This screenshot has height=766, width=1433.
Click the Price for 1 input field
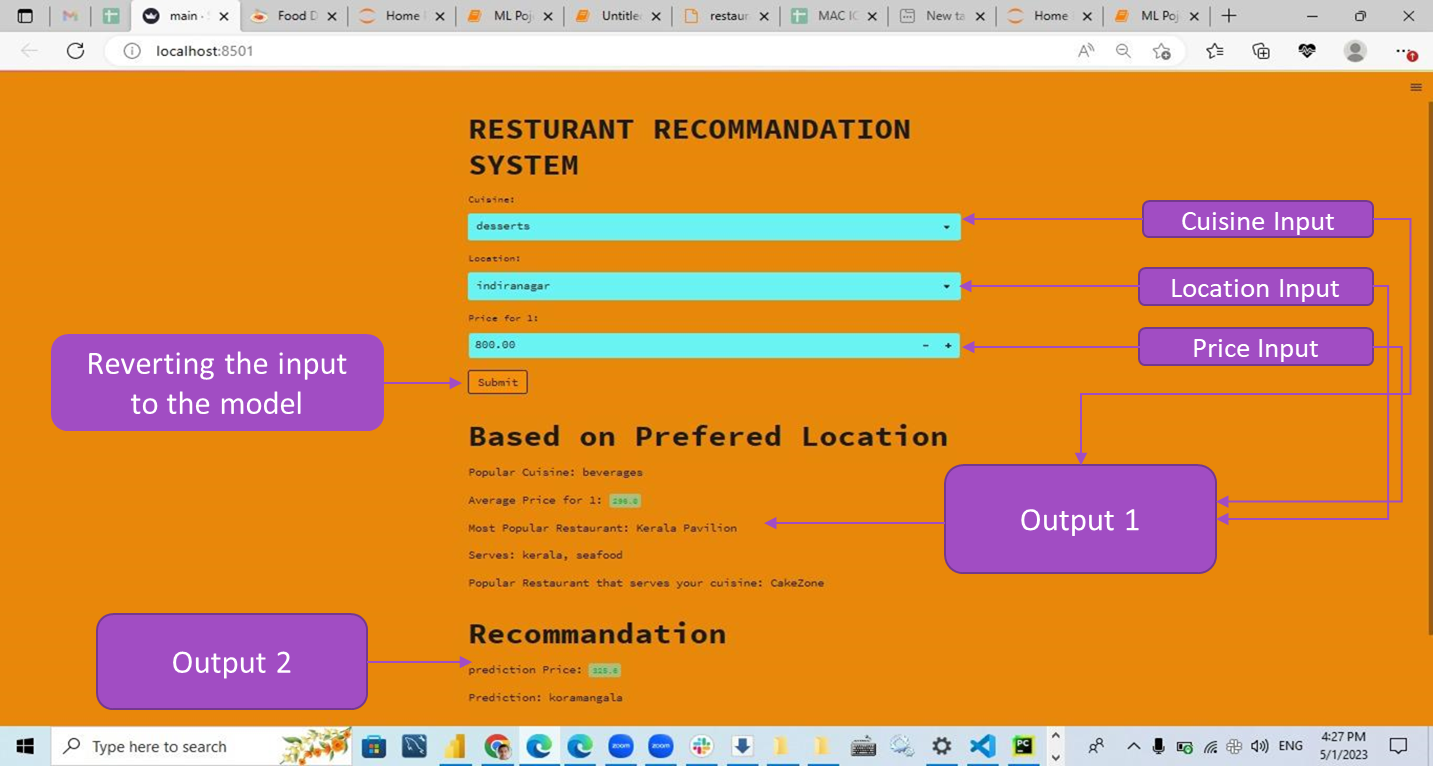pyautogui.click(x=650, y=345)
